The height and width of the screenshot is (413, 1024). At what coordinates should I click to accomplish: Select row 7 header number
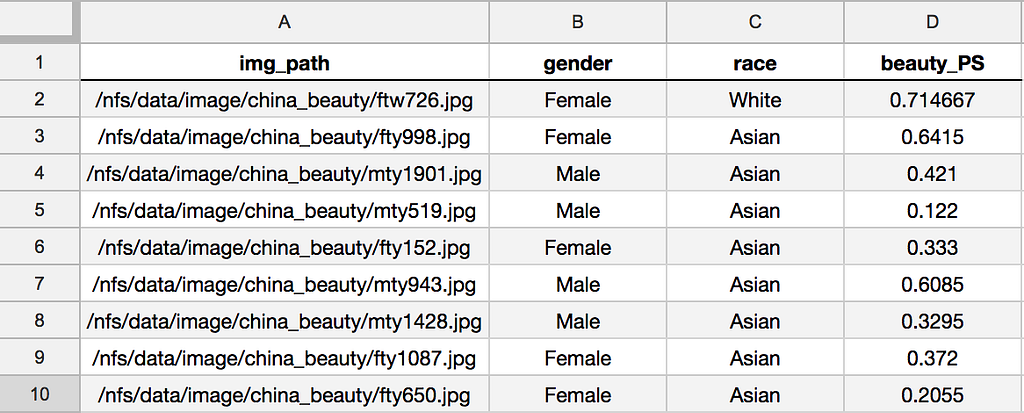(x=39, y=284)
